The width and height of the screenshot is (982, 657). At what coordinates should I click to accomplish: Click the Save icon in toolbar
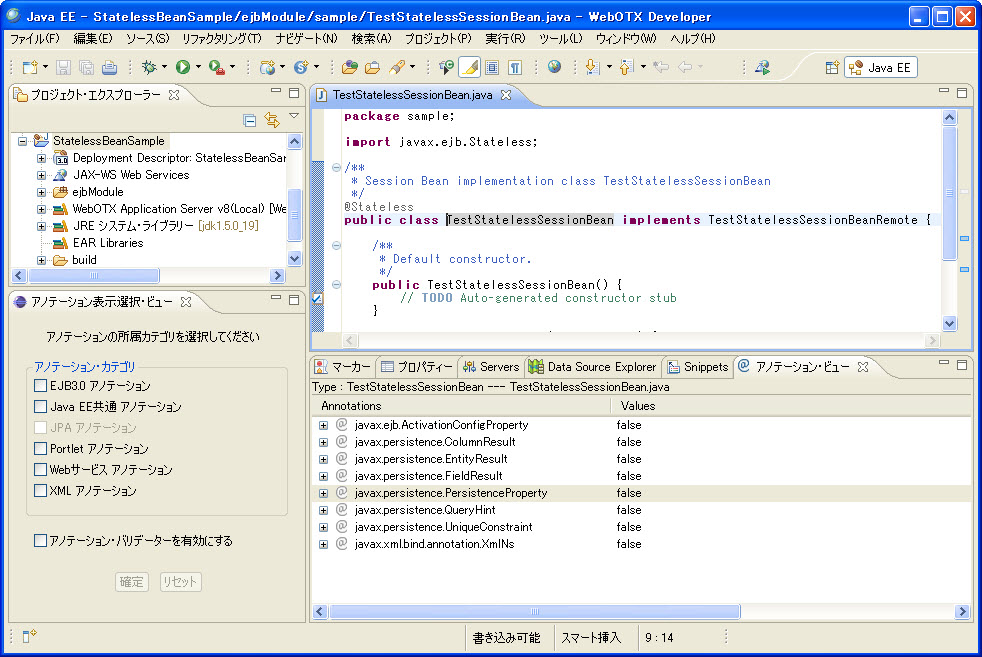pyautogui.click(x=63, y=67)
